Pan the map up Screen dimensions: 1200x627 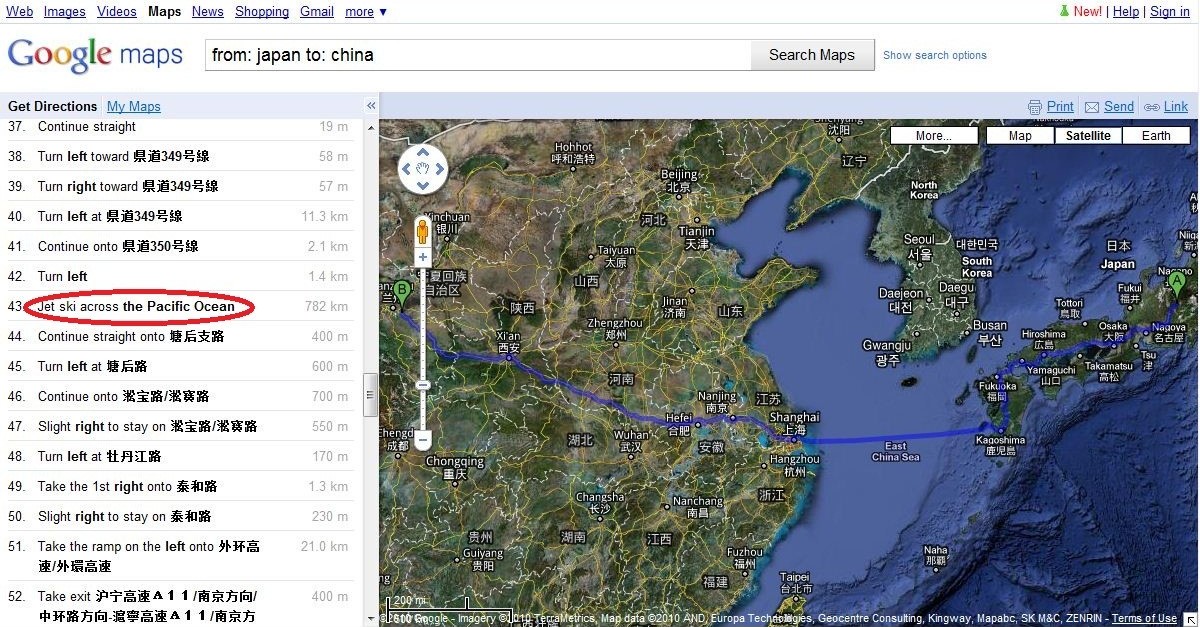[423, 153]
